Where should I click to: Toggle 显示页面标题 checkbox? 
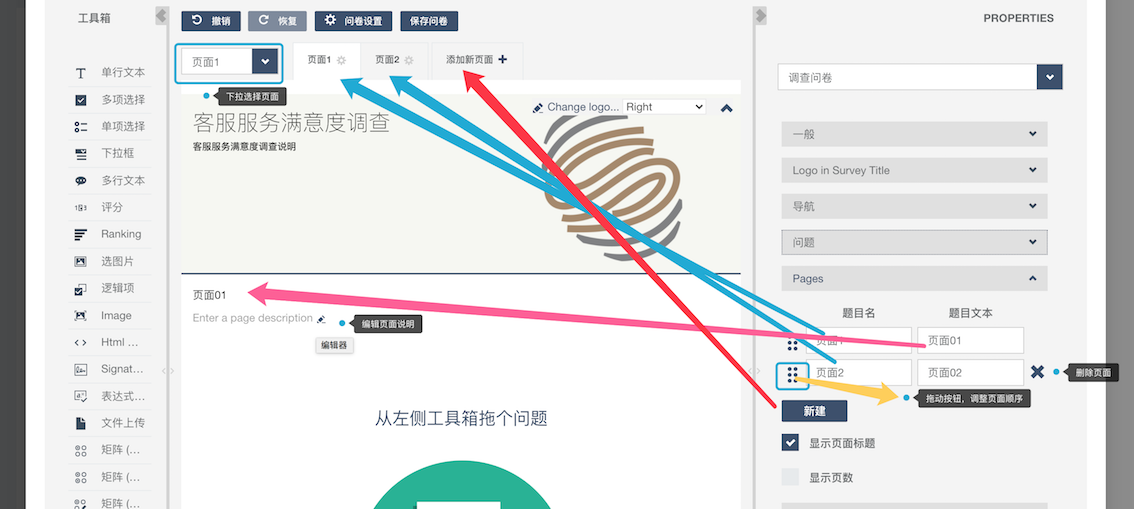pos(790,443)
